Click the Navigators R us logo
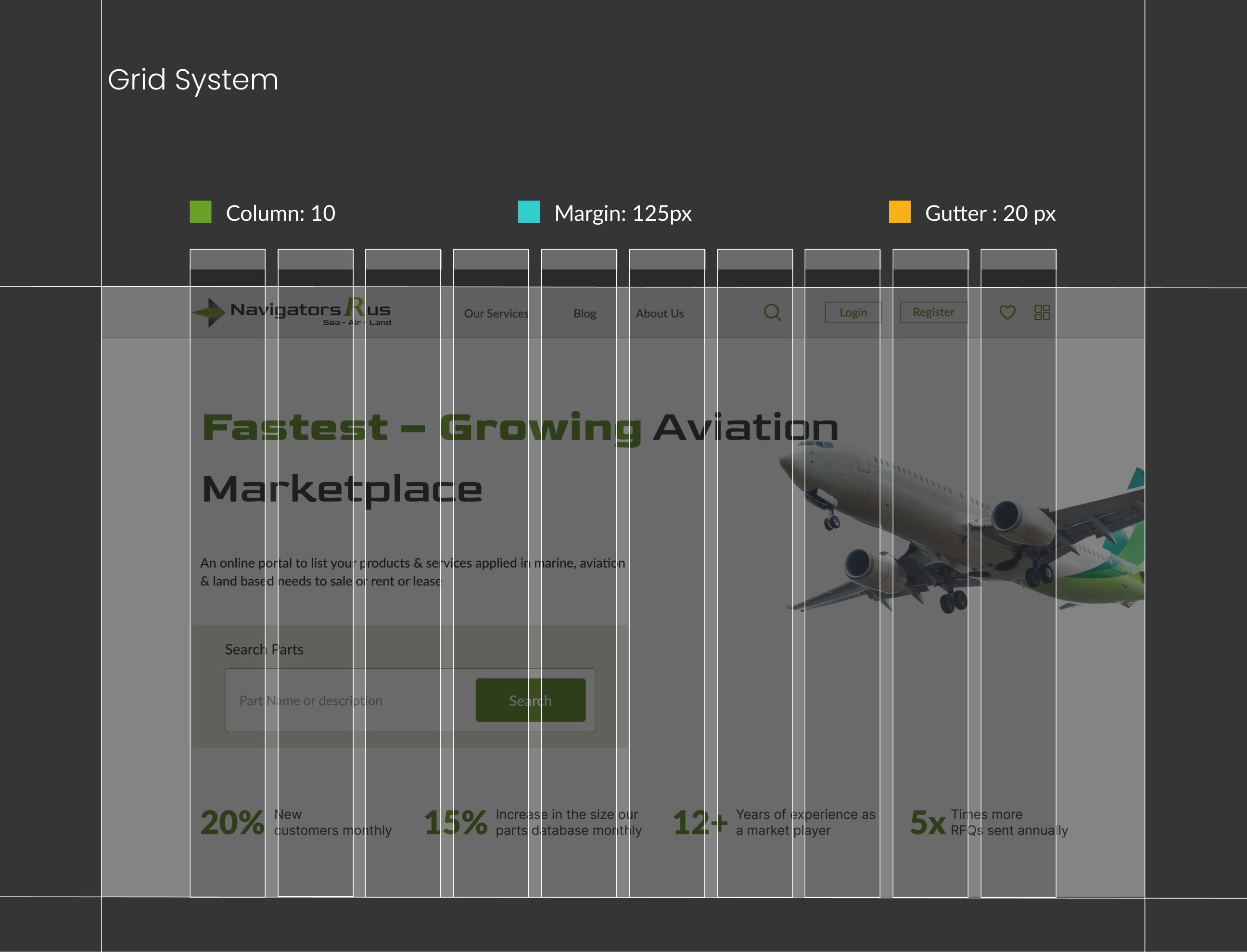The image size is (1247, 952). [x=292, y=312]
